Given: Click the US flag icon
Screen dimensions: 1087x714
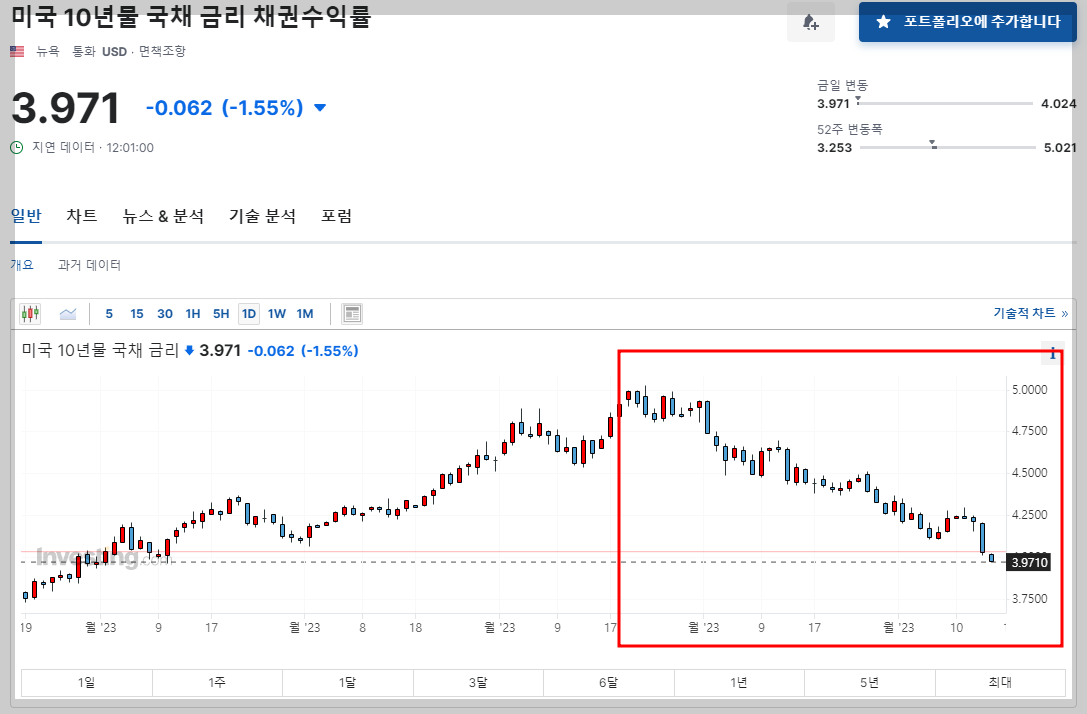Looking at the screenshot, I should tap(17, 51).
